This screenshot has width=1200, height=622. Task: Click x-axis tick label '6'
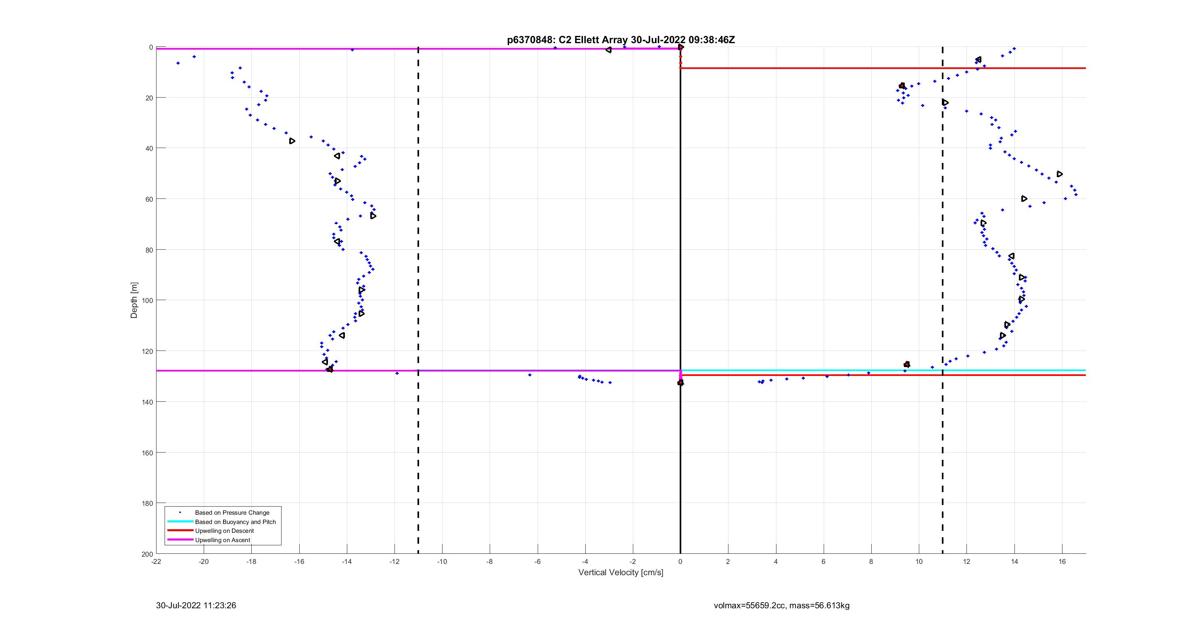tap(824, 562)
